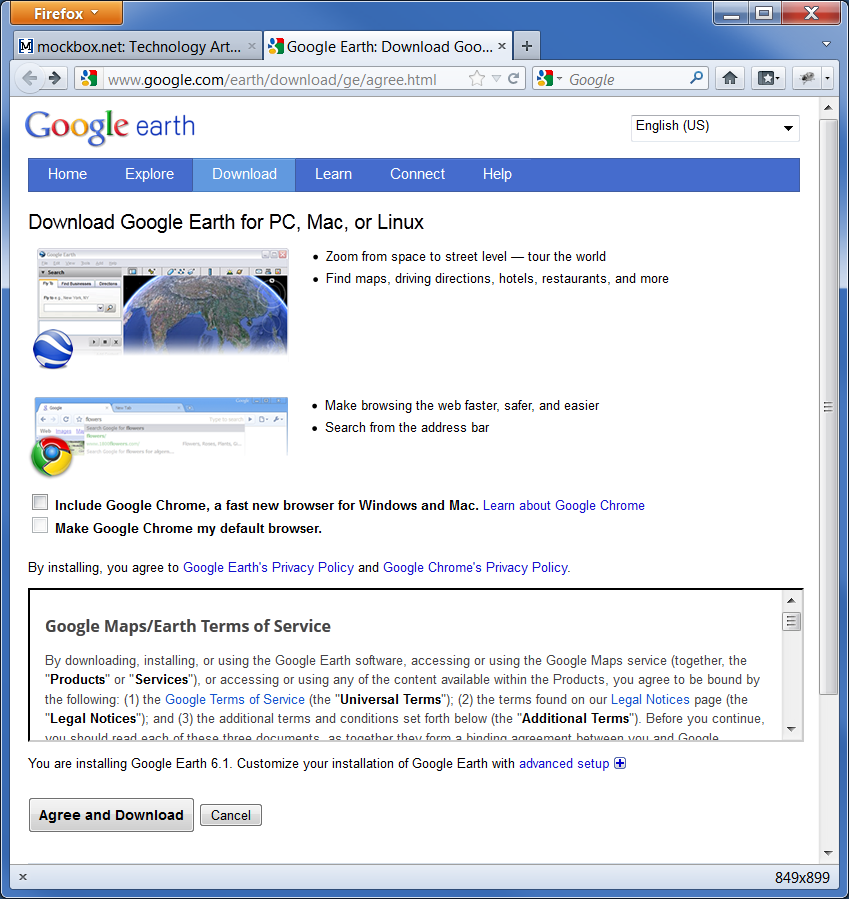The height and width of the screenshot is (899, 849).
Task: Click the site favicon in the address bar
Action: tap(89, 79)
